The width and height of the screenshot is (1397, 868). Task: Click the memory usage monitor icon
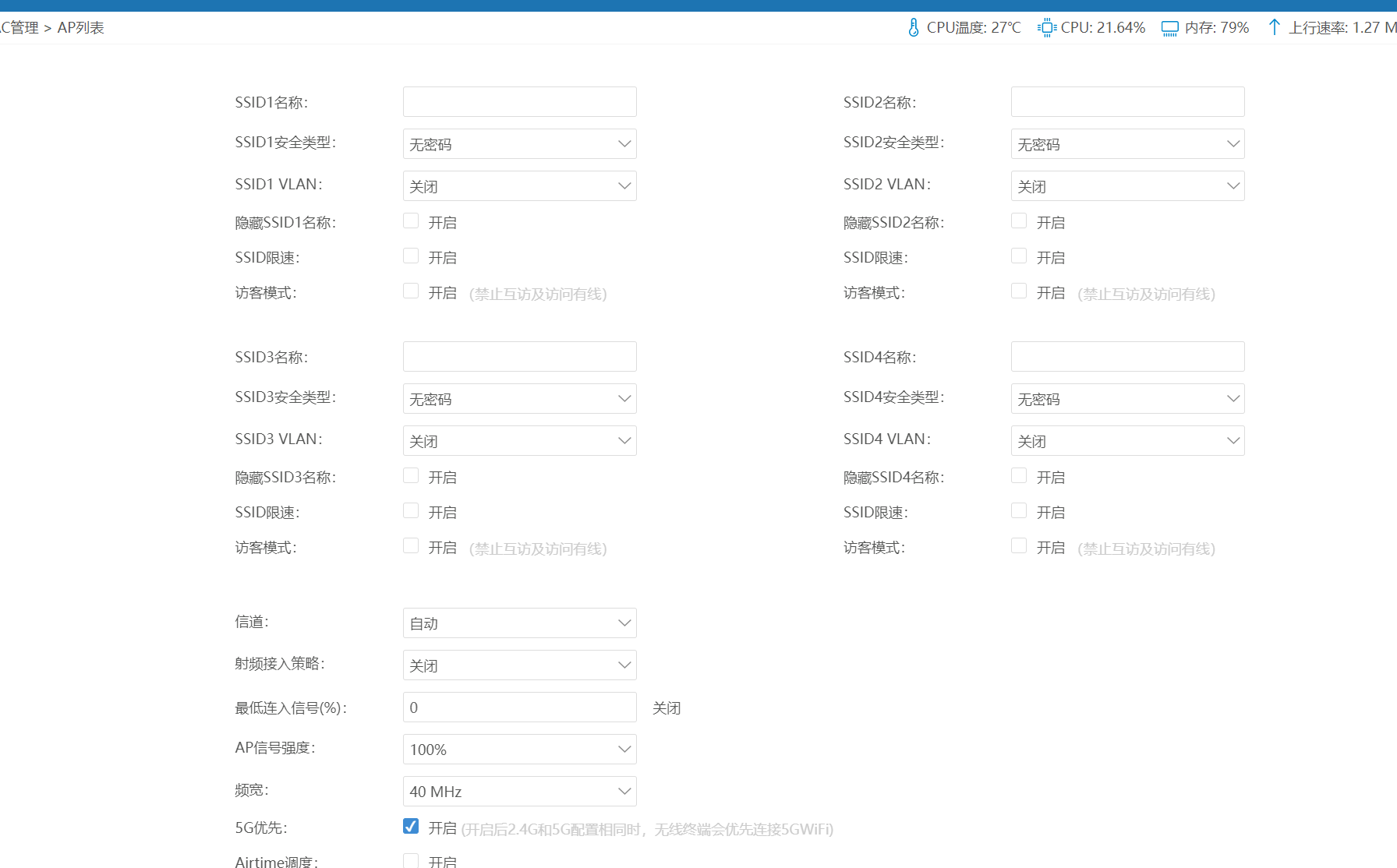pos(1169,28)
